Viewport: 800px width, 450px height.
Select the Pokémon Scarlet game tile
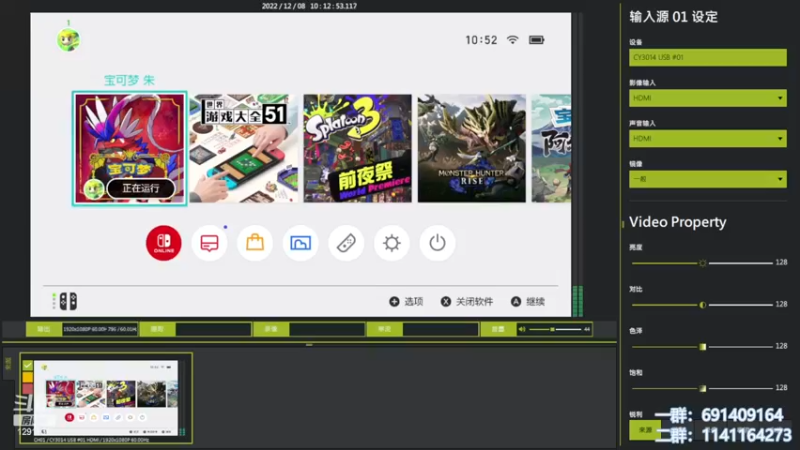pos(130,148)
